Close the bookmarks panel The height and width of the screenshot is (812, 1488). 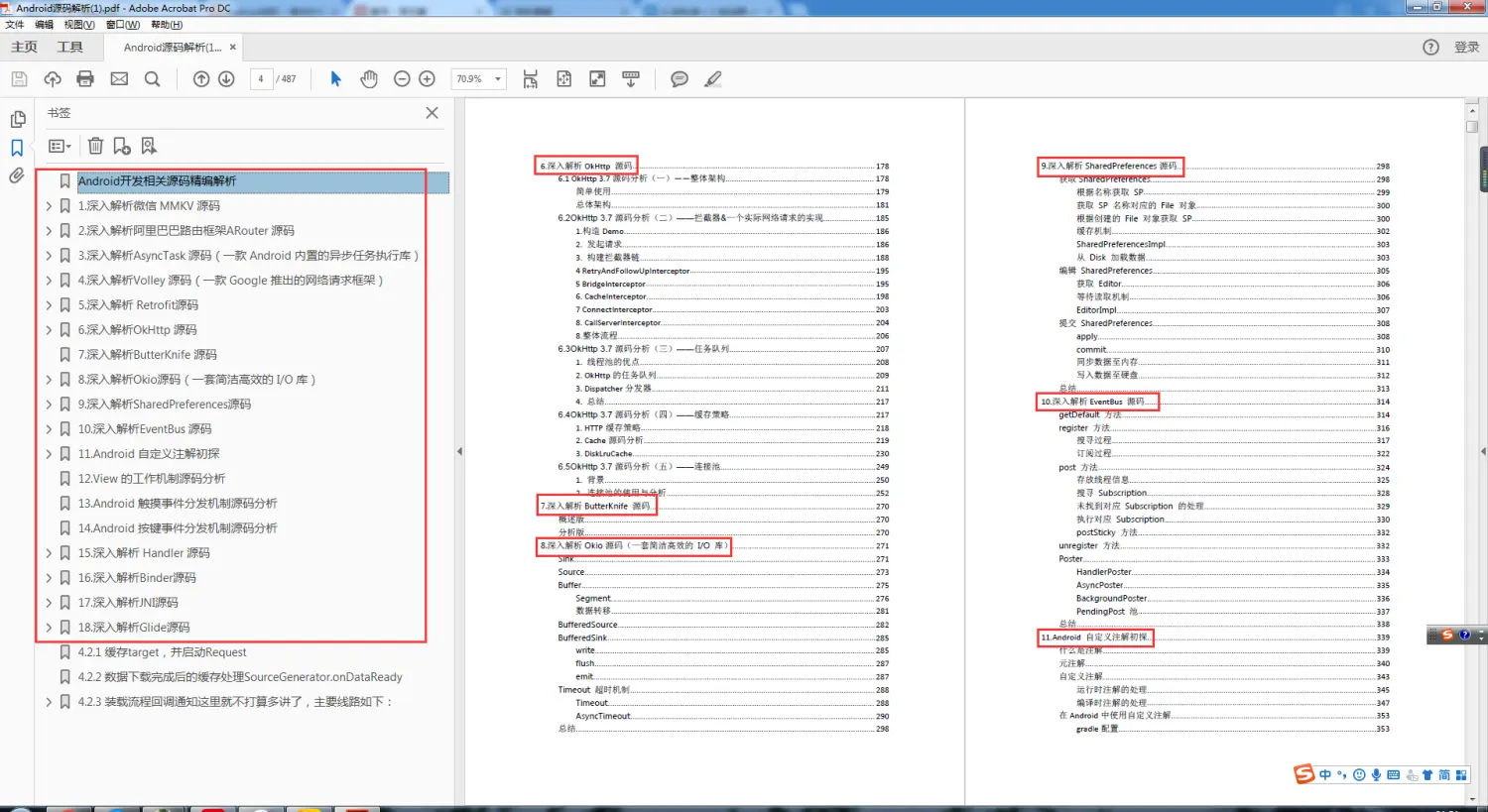(x=432, y=113)
